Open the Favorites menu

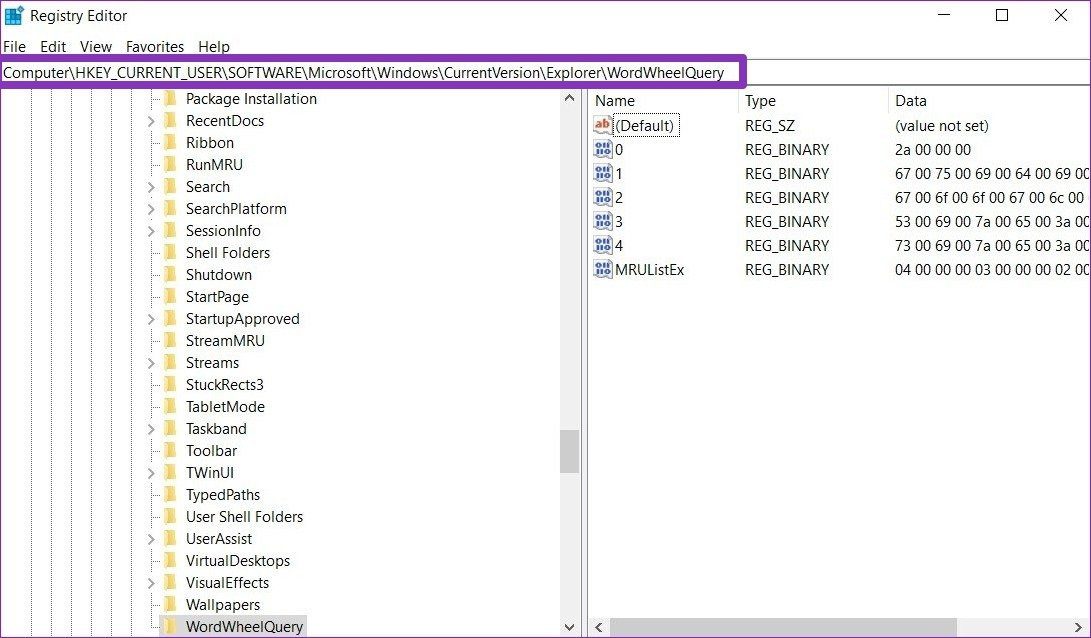[154, 47]
